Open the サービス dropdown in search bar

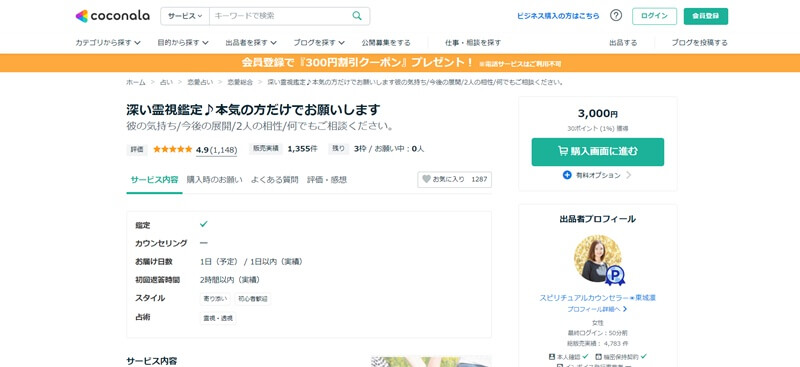tap(185, 16)
